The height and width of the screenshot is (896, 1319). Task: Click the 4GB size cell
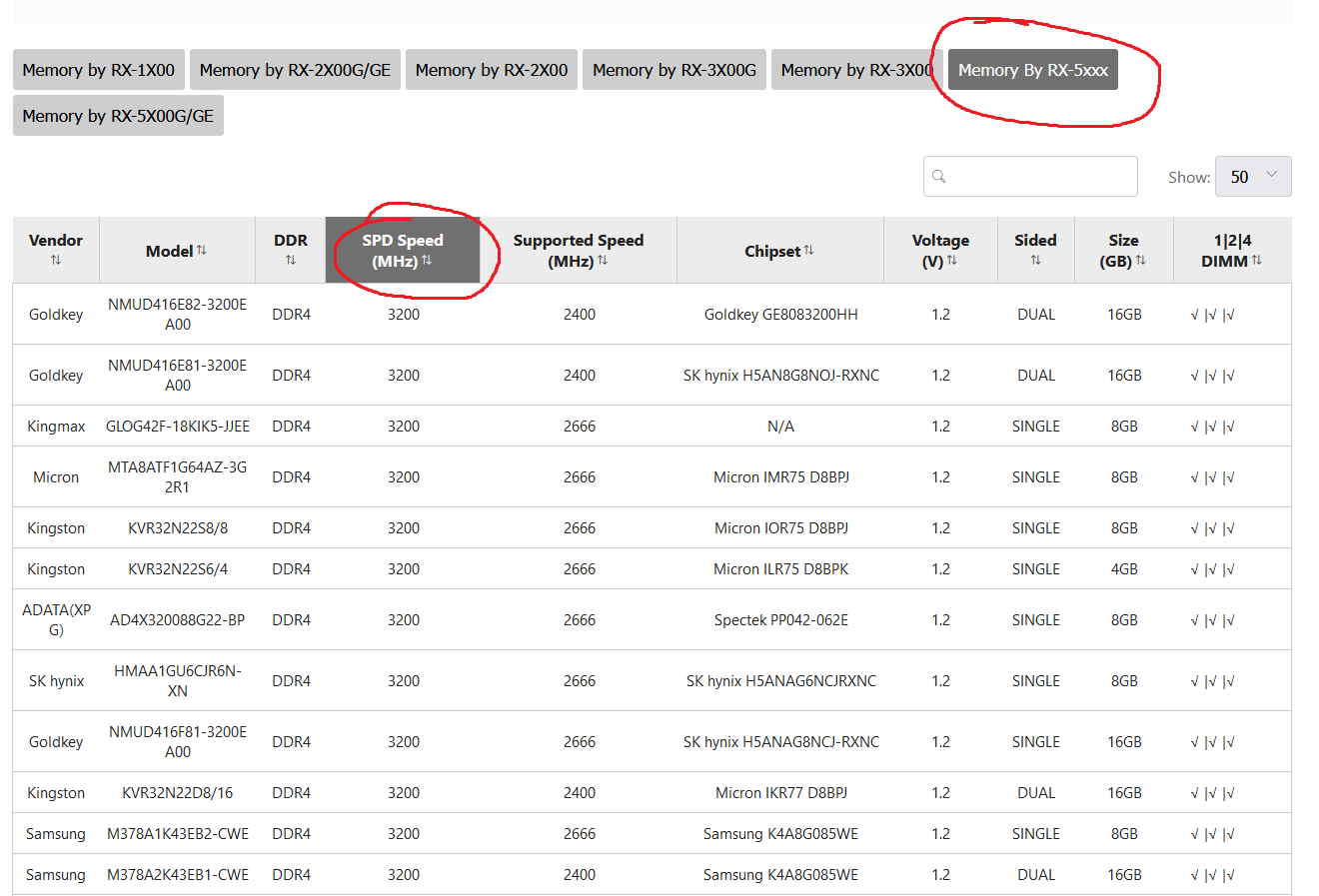click(x=1124, y=568)
